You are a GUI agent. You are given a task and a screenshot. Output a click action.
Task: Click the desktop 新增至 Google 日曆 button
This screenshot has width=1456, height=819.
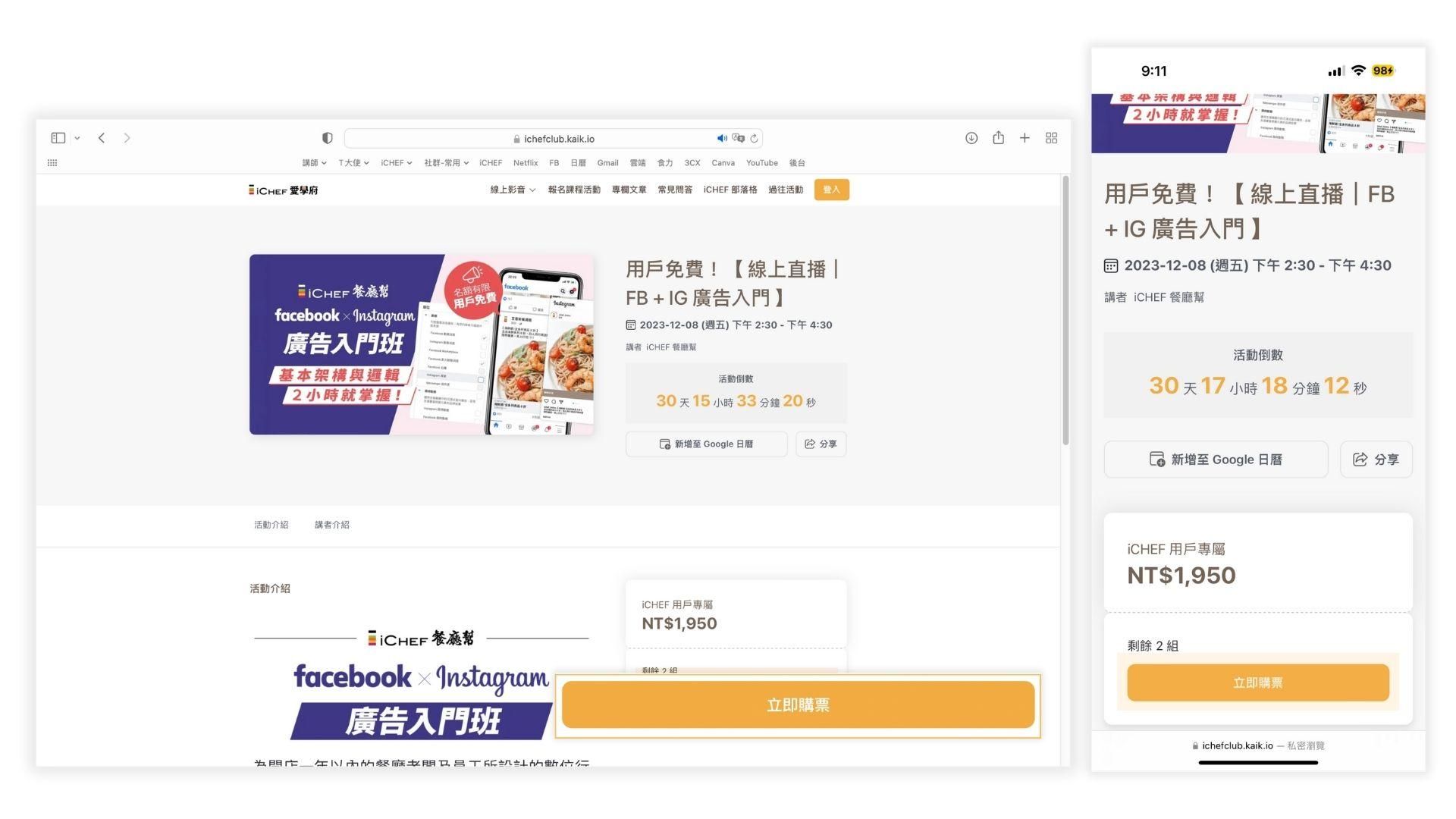click(x=706, y=444)
